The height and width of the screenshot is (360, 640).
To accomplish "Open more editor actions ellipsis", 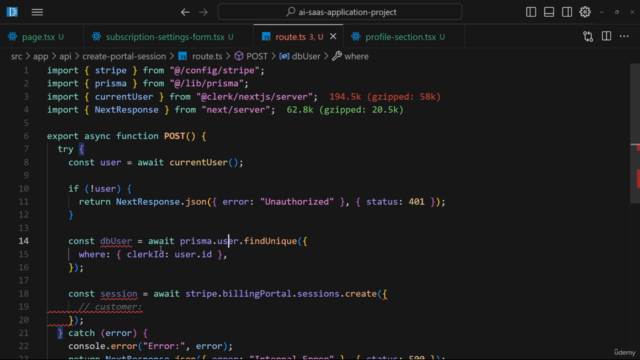I will pyautogui.click(x=624, y=37).
